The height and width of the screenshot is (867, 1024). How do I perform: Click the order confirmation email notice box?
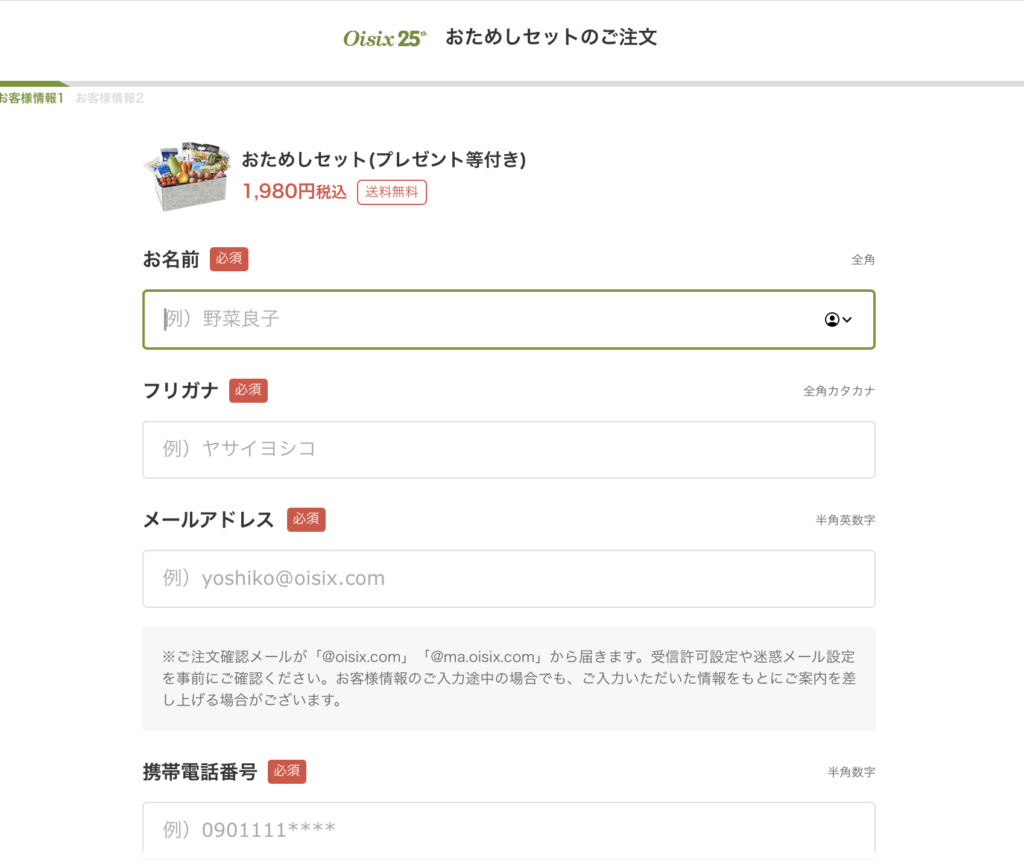click(508, 678)
